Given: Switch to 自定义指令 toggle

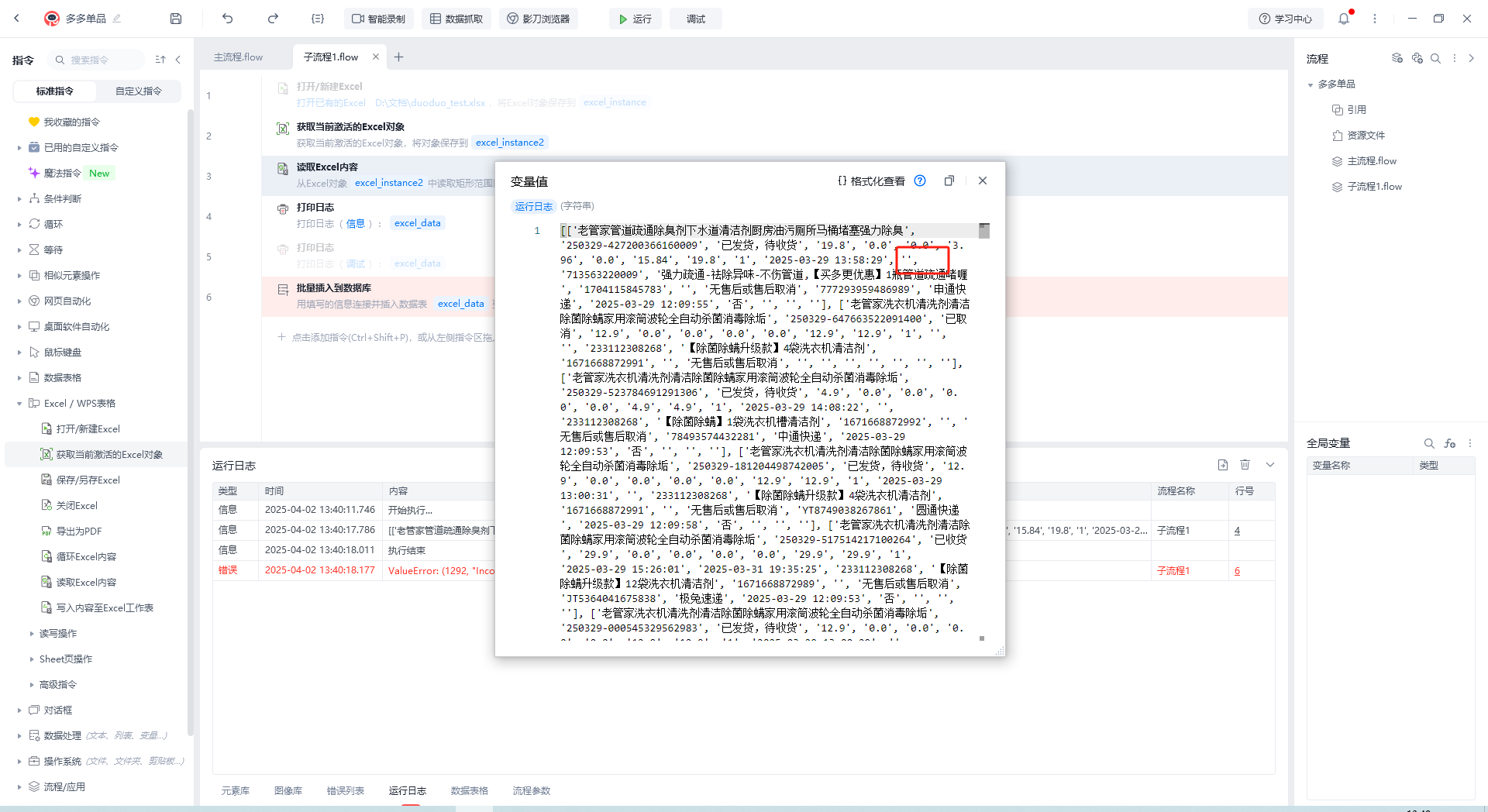Looking at the screenshot, I should 139,91.
